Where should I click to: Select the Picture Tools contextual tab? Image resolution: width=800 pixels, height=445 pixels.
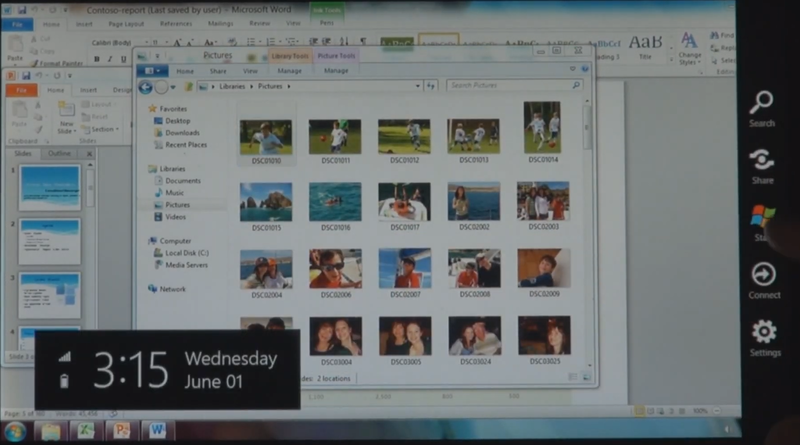(x=336, y=56)
